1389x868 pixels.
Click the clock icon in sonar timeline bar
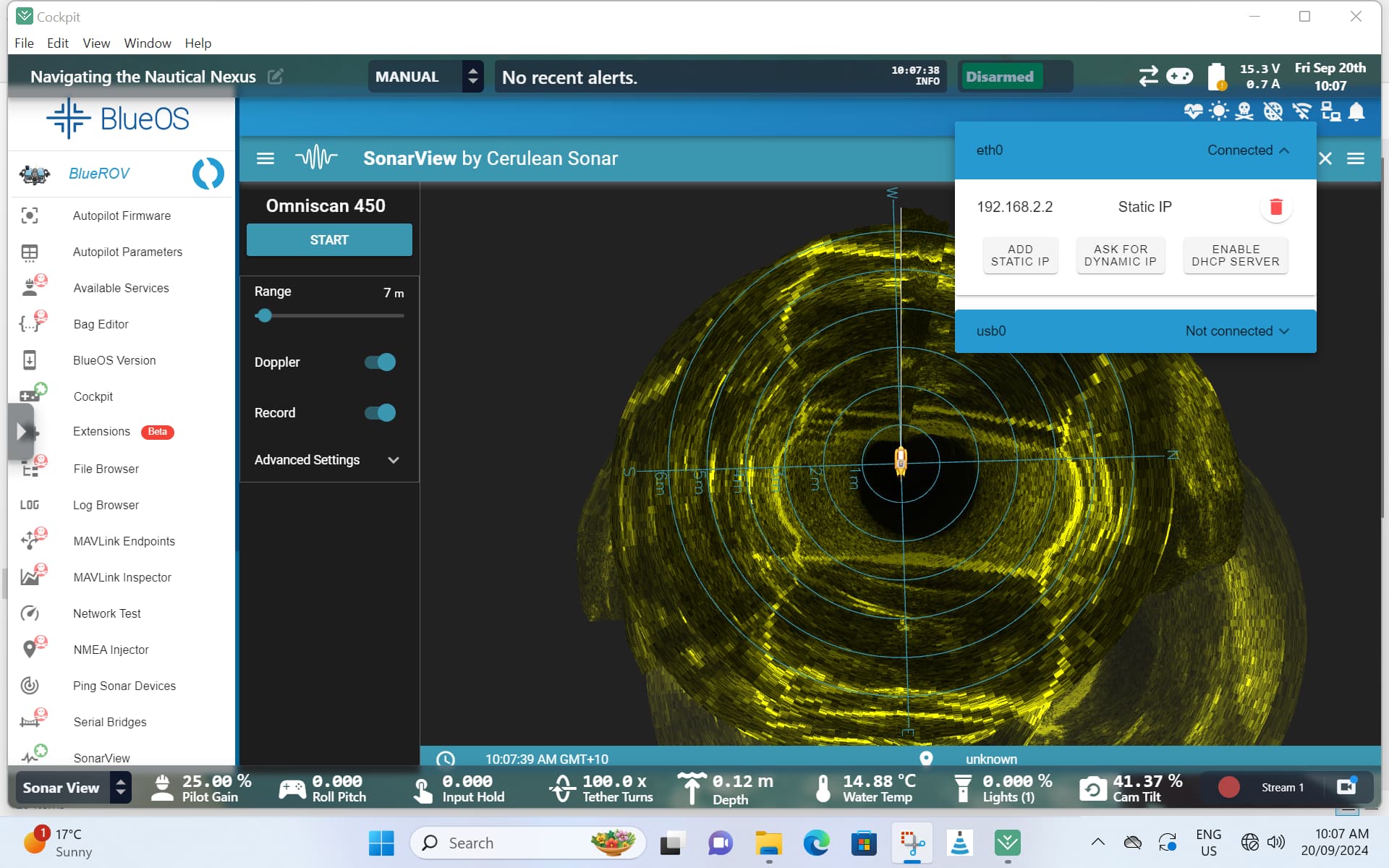(x=446, y=759)
